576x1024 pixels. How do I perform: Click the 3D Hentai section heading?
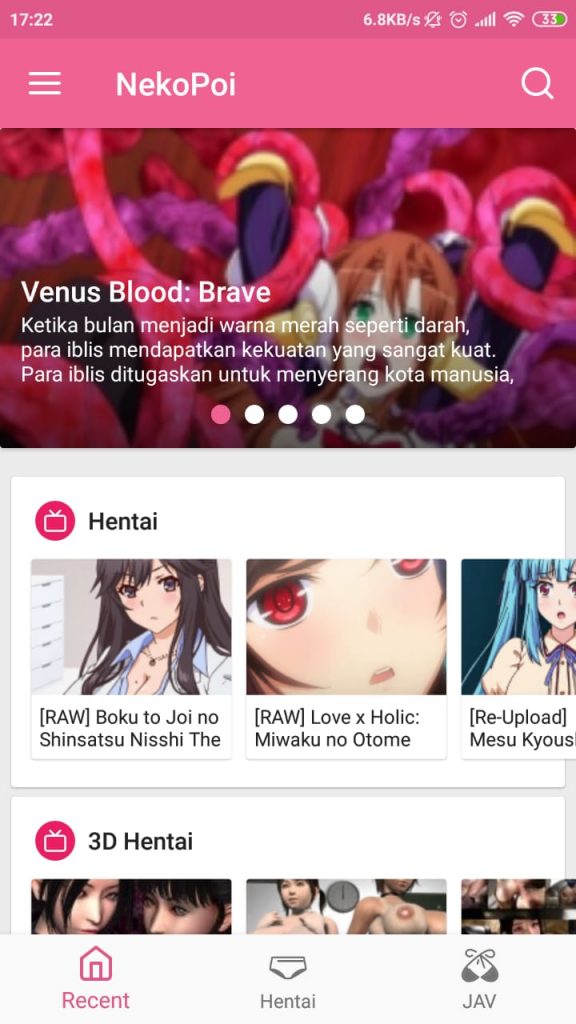point(140,841)
